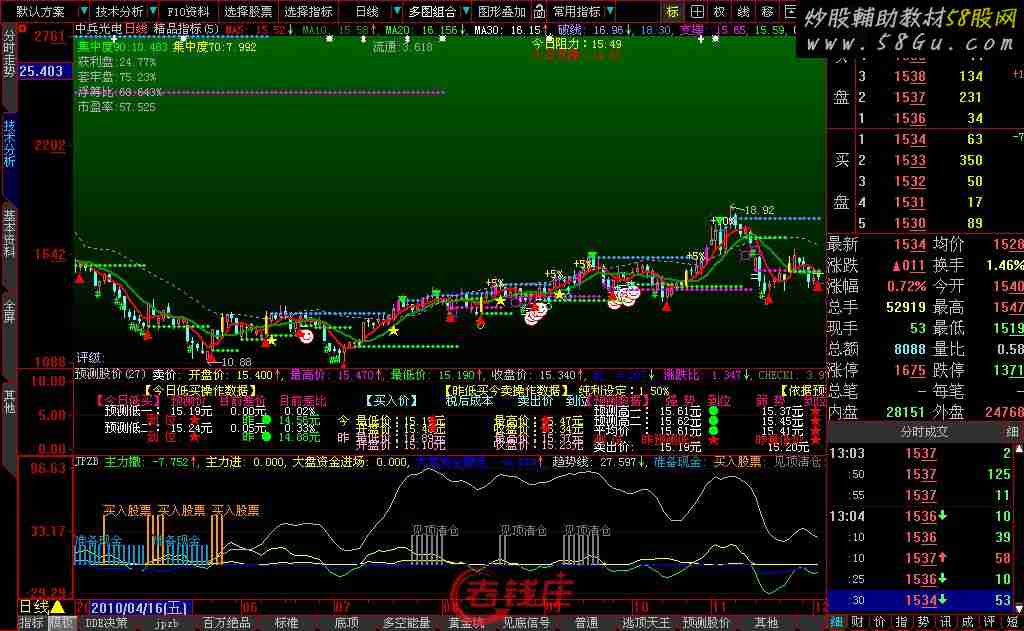Select the jpzb indicator tab
Viewport: 1024px width, 631px height.
(x=167, y=623)
